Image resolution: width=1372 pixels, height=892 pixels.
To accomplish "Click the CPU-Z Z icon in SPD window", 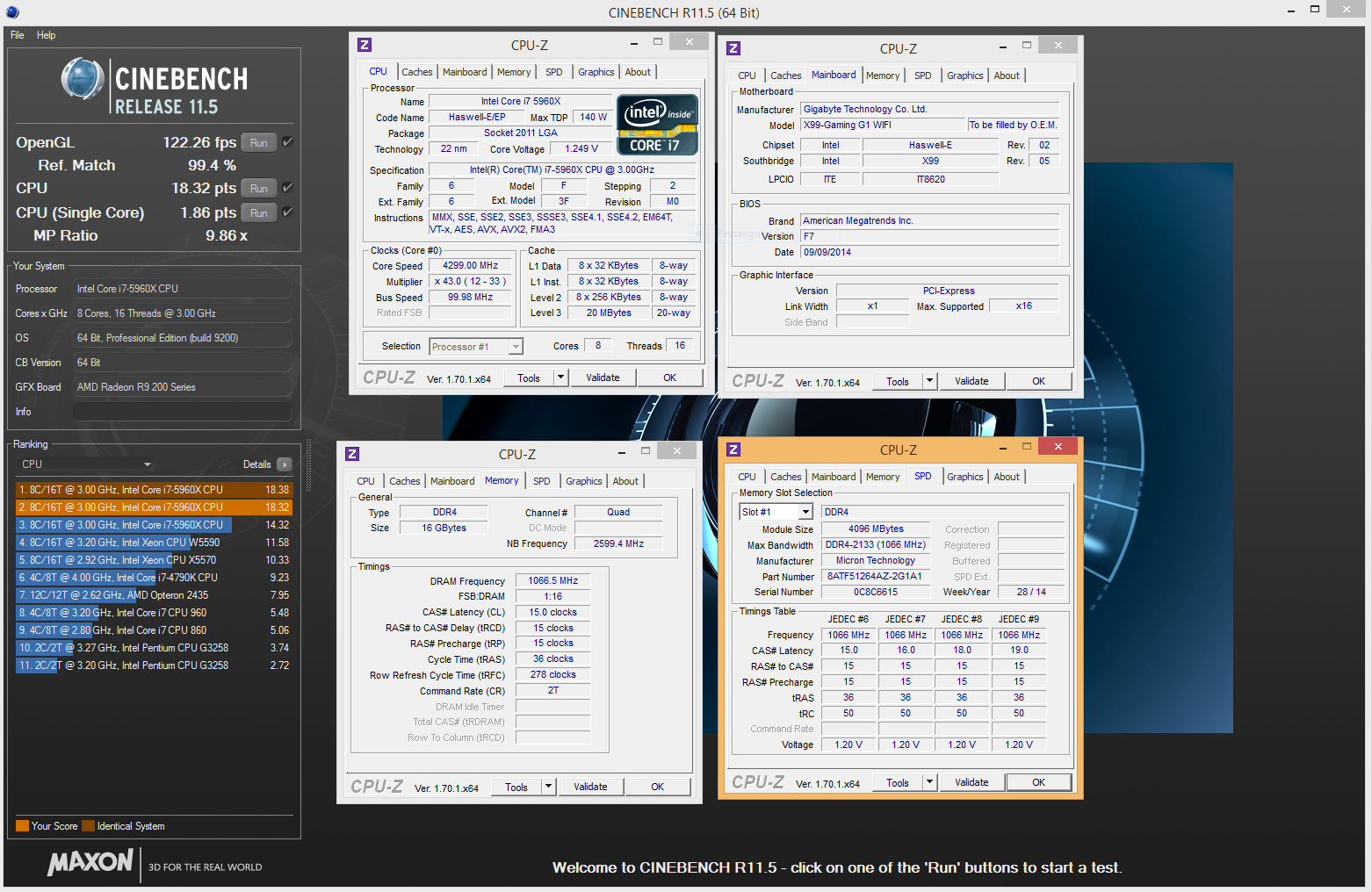I will click(x=733, y=450).
